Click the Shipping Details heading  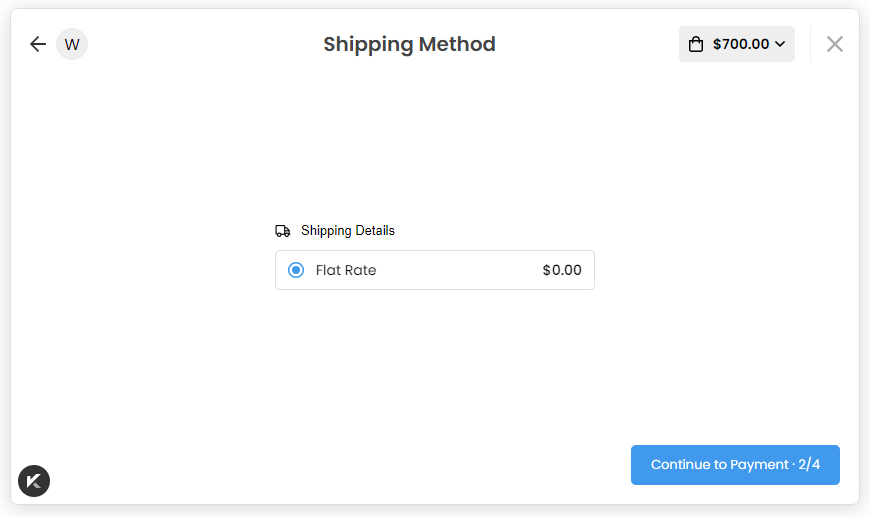(348, 231)
